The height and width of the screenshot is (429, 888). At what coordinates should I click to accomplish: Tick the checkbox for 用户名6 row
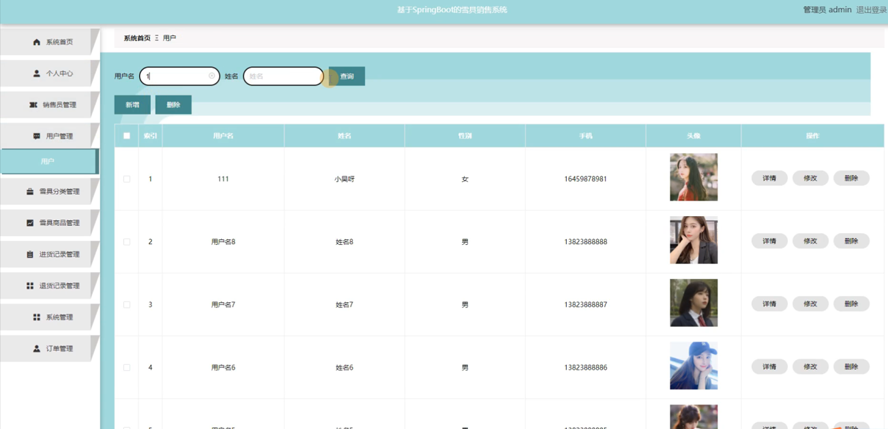(127, 367)
